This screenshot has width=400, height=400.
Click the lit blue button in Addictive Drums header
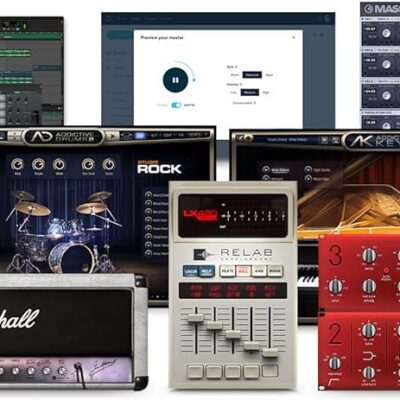[140, 135]
